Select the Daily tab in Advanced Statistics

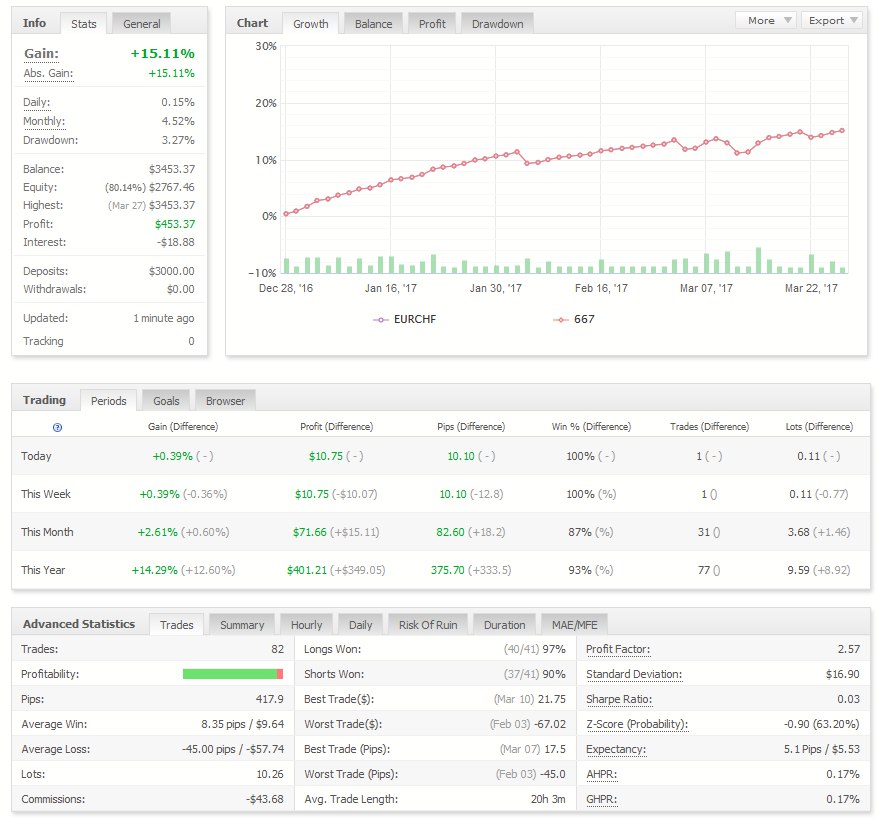pyautogui.click(x=360, y=624)
